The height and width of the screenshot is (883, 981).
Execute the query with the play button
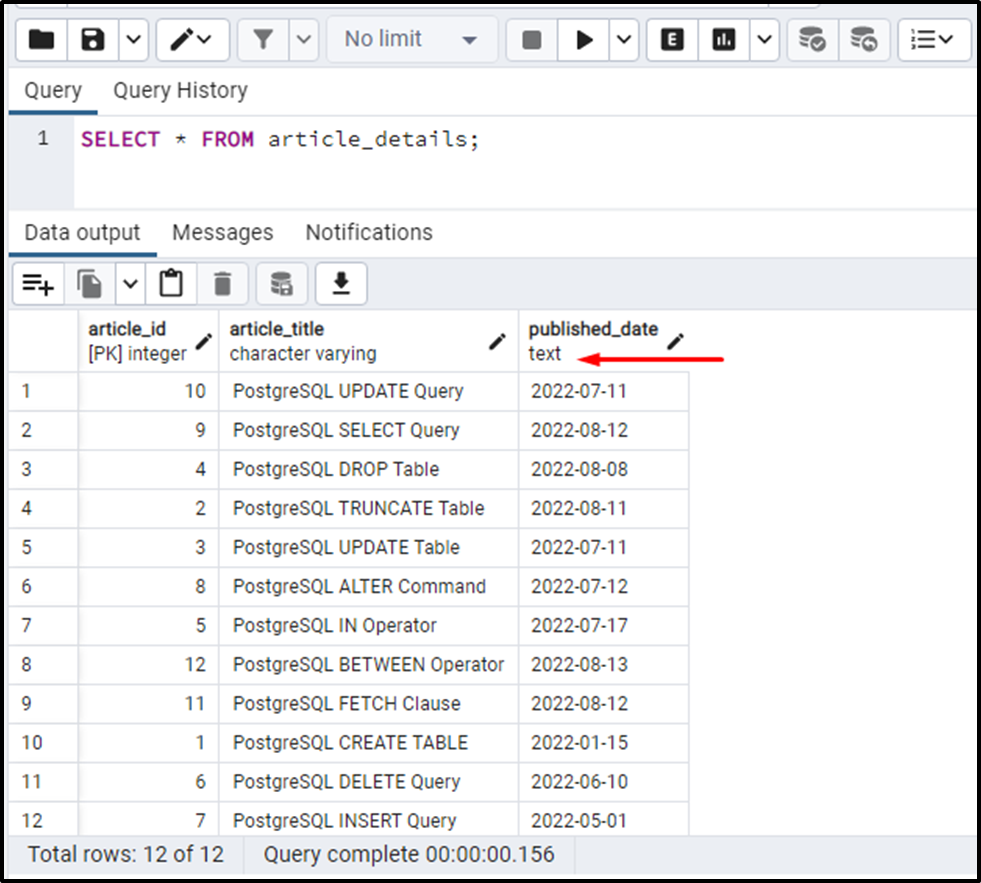(583, 40)
